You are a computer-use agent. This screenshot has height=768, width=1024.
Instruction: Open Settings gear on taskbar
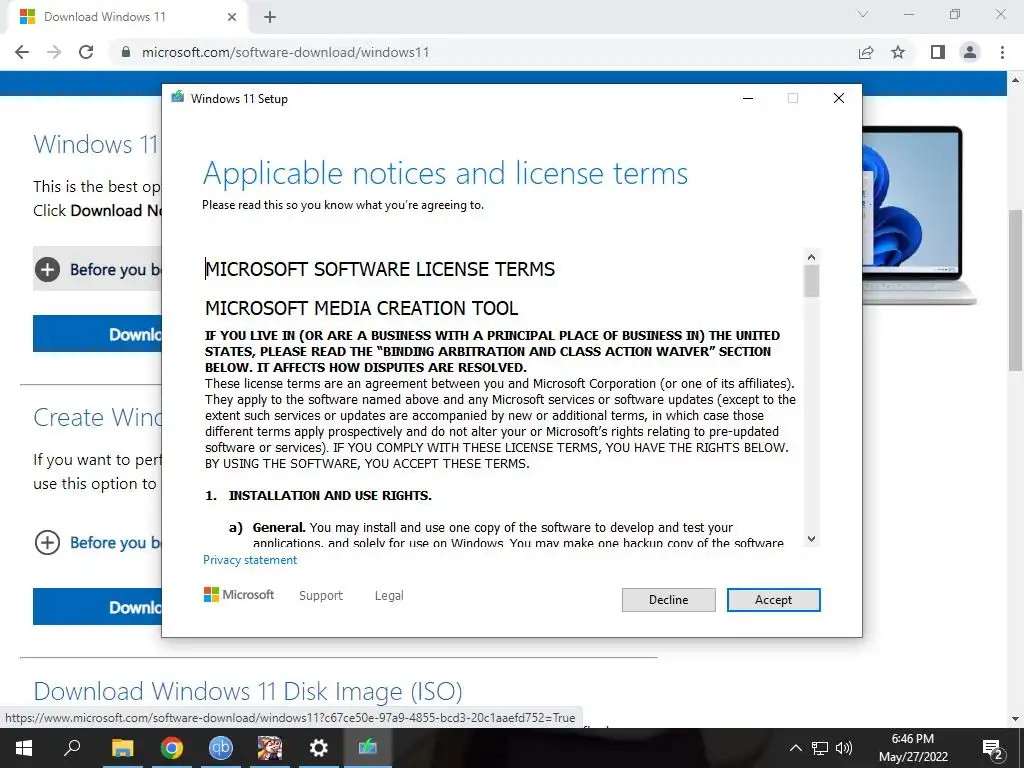(x=319, y=748)
